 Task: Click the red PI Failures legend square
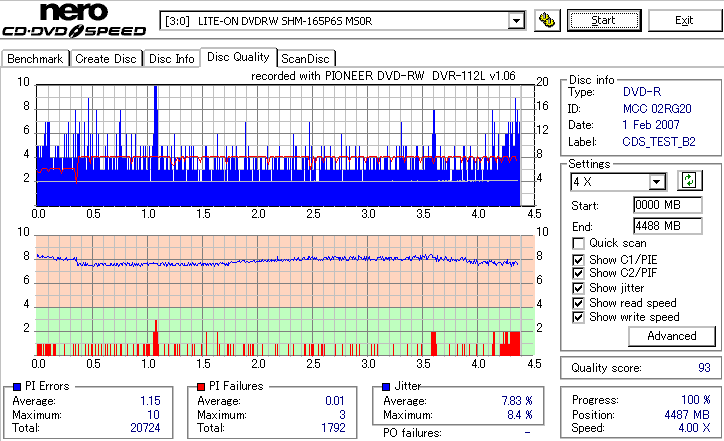tap(201, 387)
